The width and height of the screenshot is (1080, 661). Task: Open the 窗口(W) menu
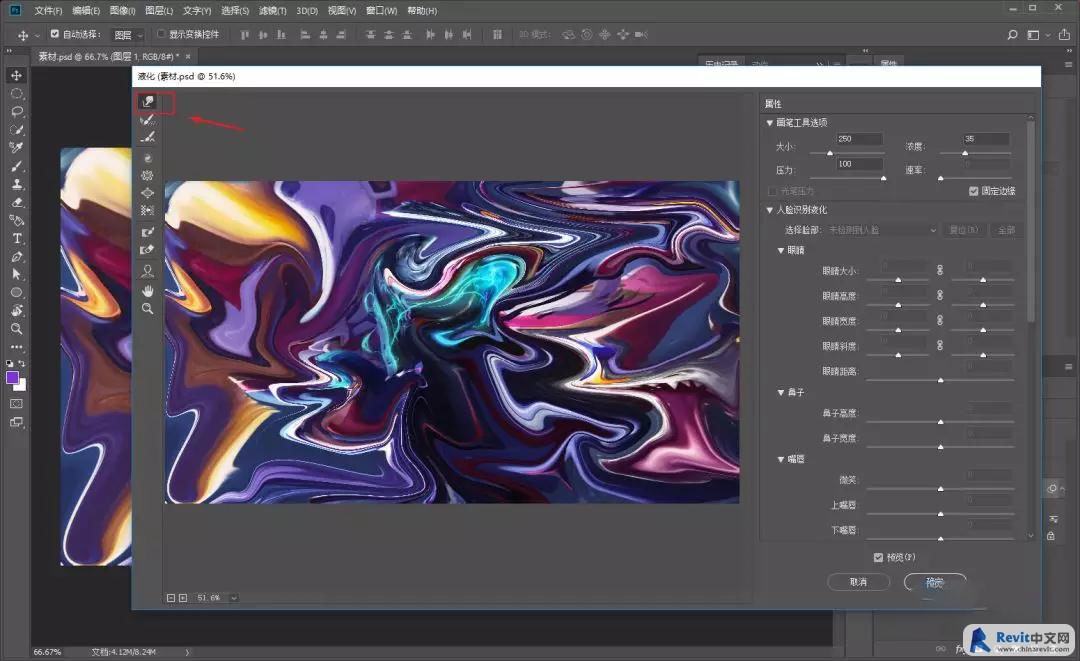coord(382,10)
